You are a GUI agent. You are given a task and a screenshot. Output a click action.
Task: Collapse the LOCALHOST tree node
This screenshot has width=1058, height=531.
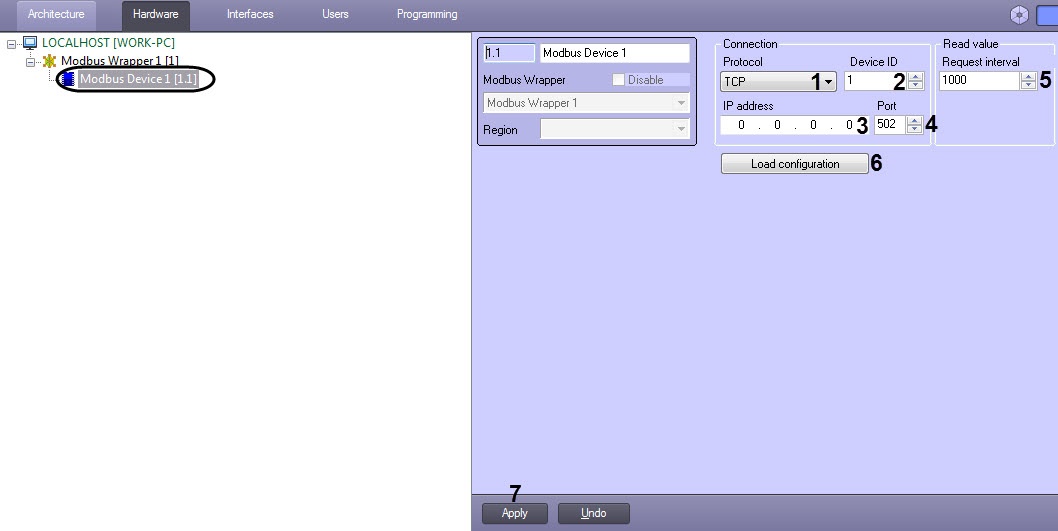(x=11, y=45)
